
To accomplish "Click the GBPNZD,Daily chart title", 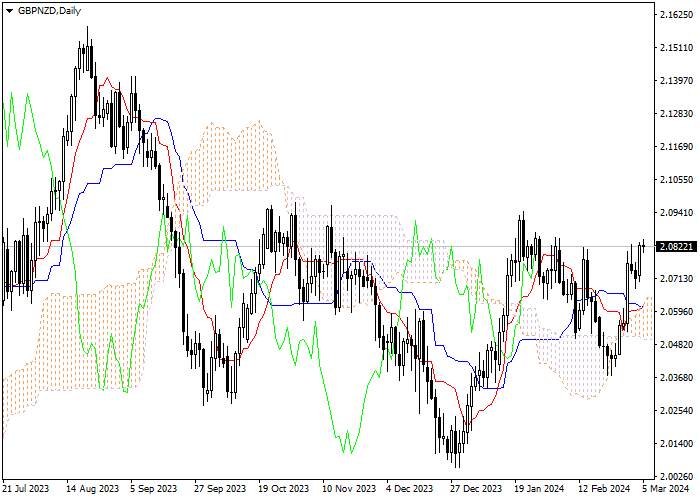I will click(49, 11).
